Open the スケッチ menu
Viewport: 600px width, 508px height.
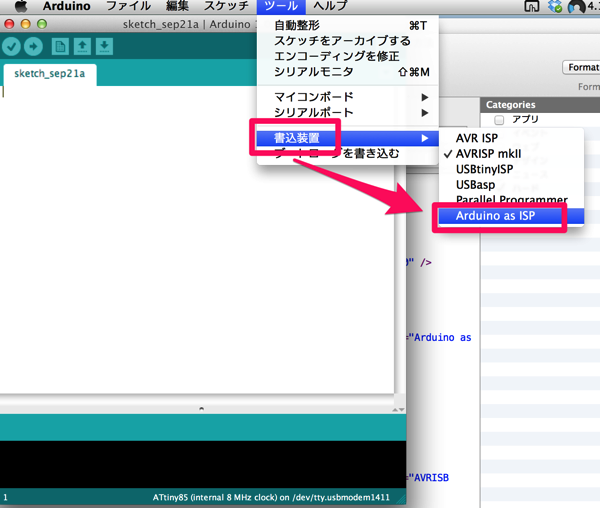point(226,6)
